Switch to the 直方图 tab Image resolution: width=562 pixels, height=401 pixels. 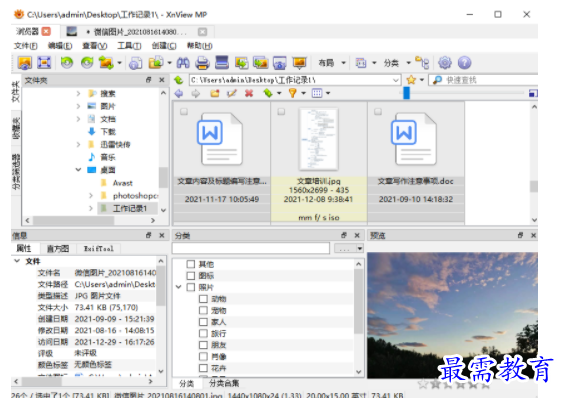(x=58, y=248)
